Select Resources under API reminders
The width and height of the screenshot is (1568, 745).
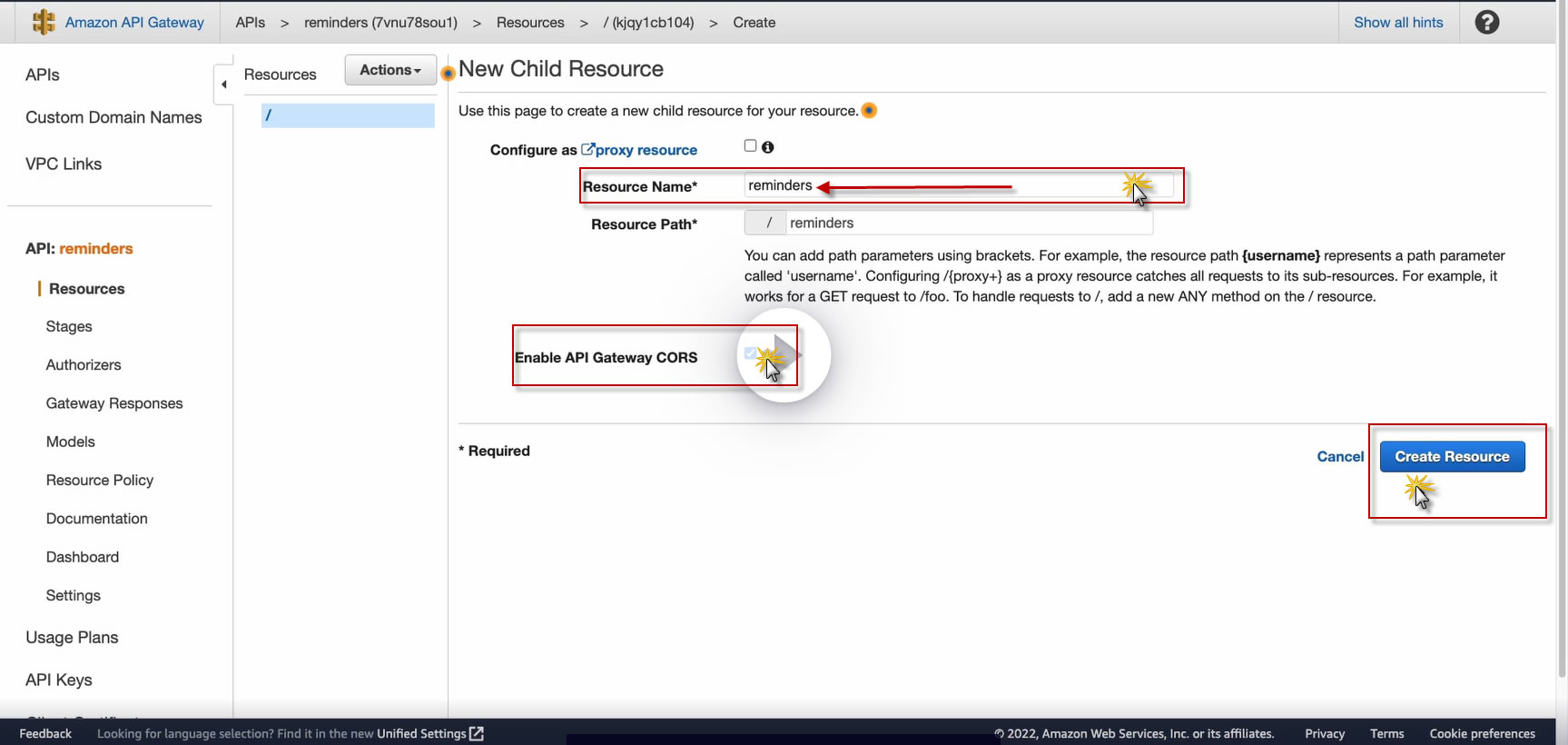[x=87, y=288]
